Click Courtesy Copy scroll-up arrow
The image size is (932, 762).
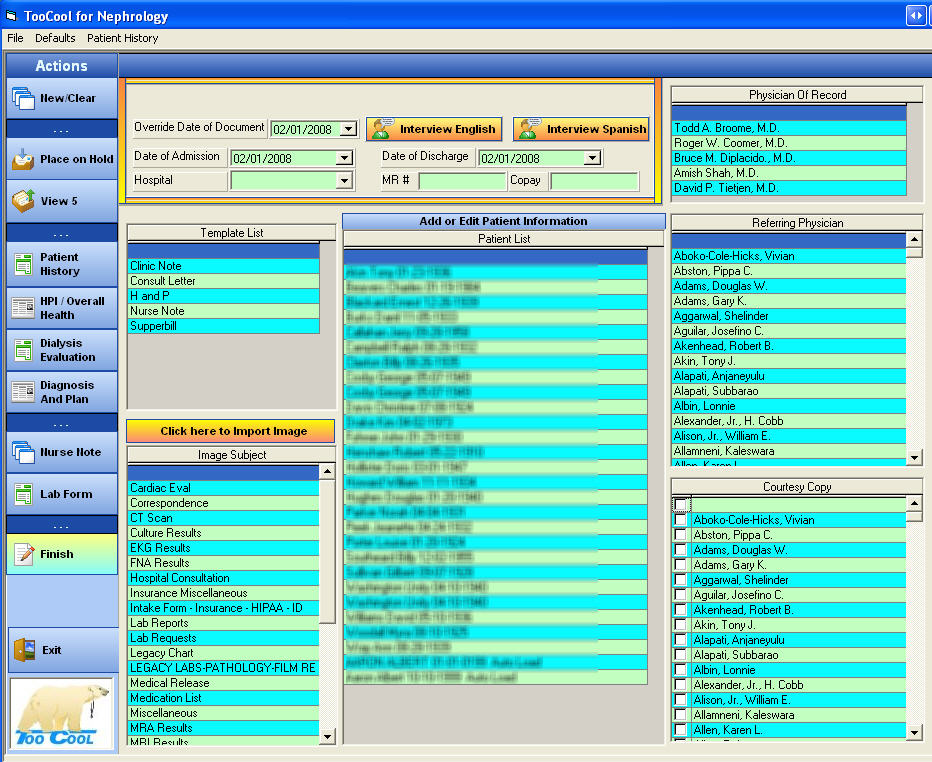click(914, 503)
